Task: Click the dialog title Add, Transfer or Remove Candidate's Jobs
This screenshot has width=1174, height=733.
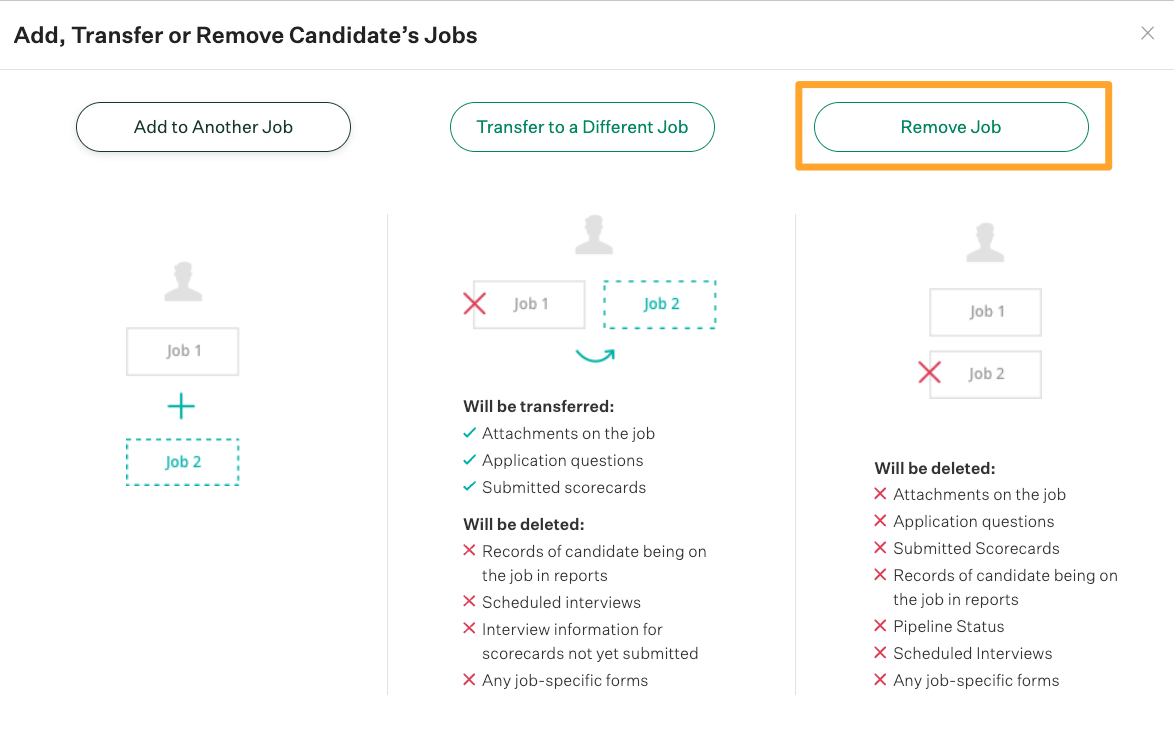Action: (x=246, y=35)
